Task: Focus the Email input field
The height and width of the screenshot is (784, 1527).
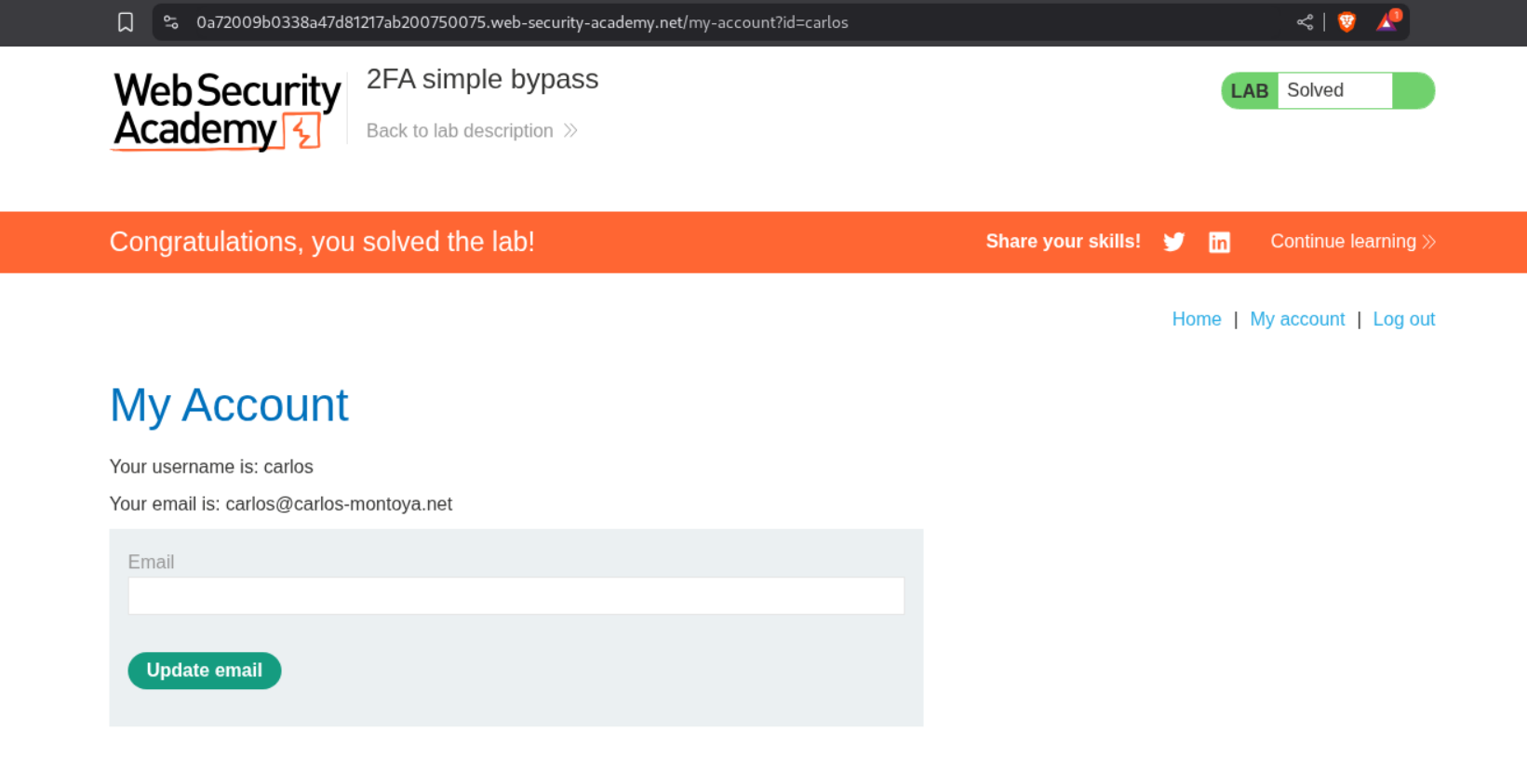Action: [516, 596]
